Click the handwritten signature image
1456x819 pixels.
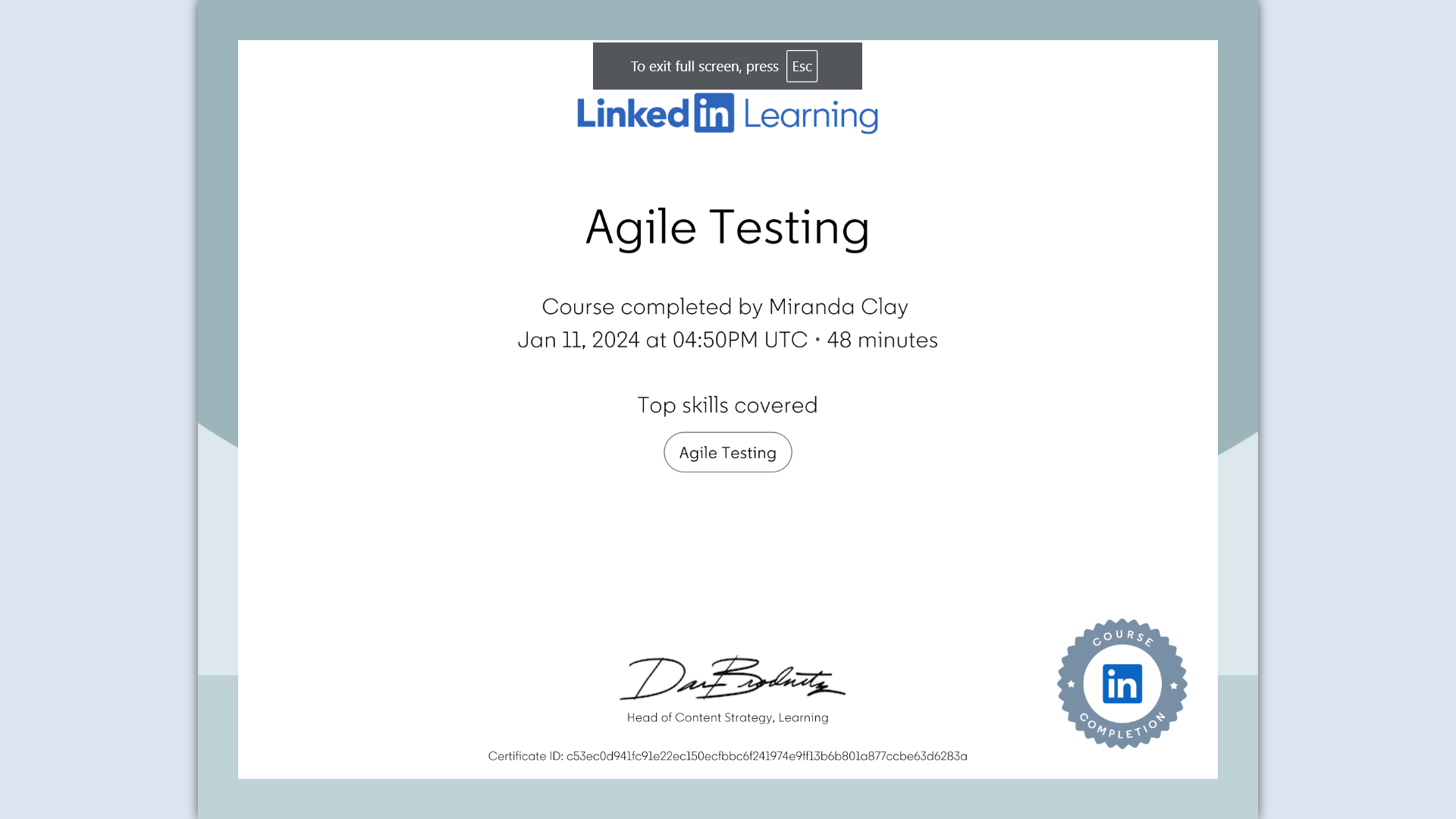point(732,677)
